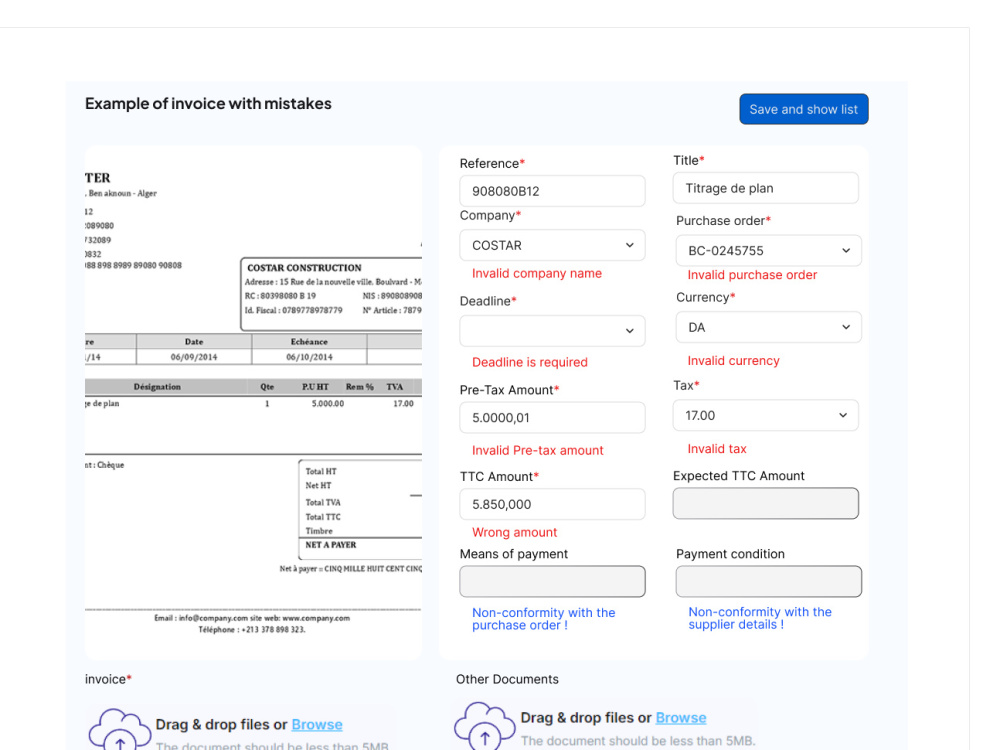Click Non-conformity with the purchase order link

(543, 619)
